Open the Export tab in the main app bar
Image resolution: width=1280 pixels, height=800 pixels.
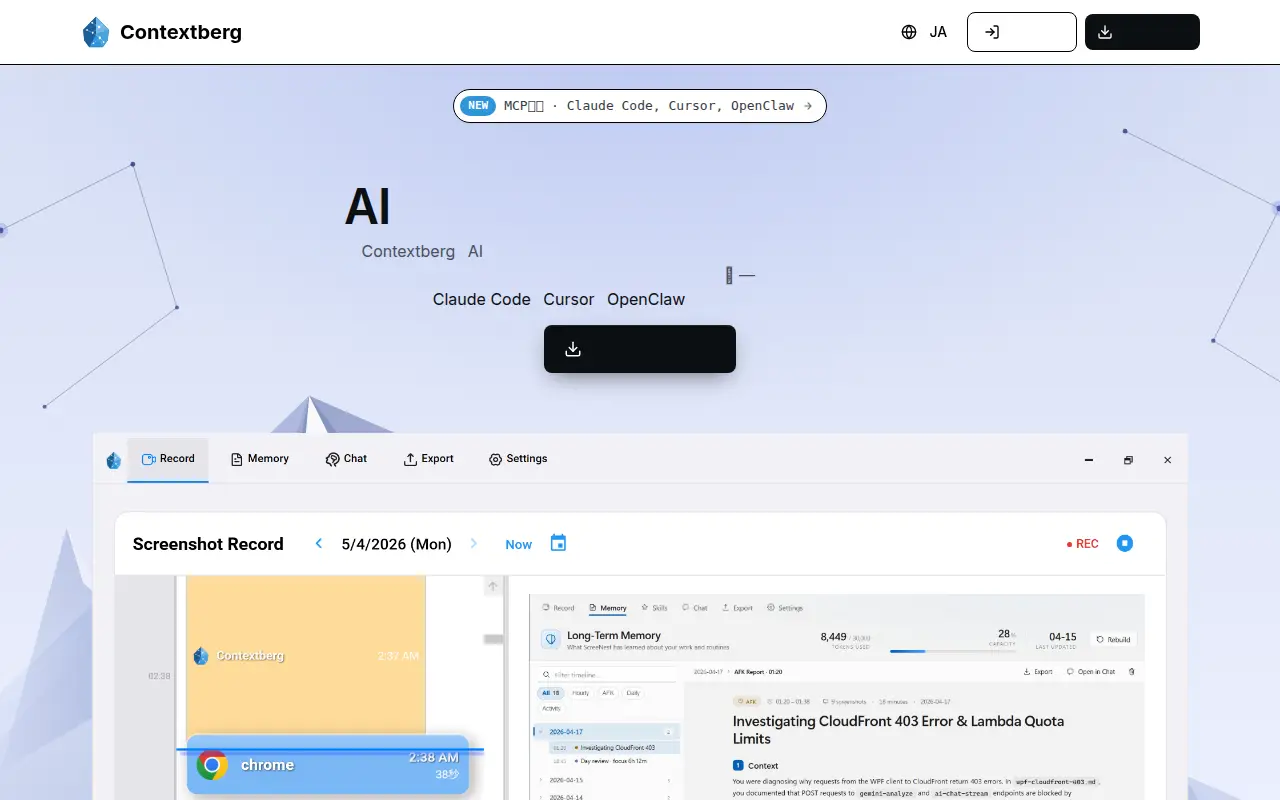tap(428, 459)
